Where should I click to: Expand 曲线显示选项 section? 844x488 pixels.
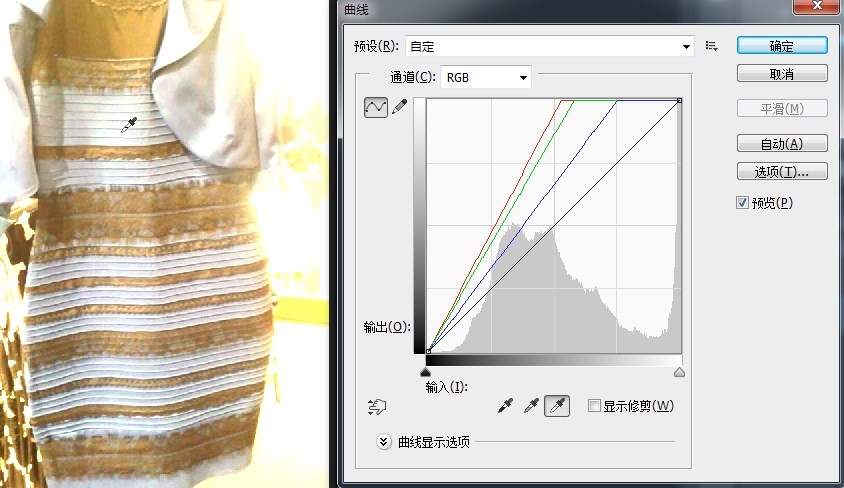click(x=383, y=441)
